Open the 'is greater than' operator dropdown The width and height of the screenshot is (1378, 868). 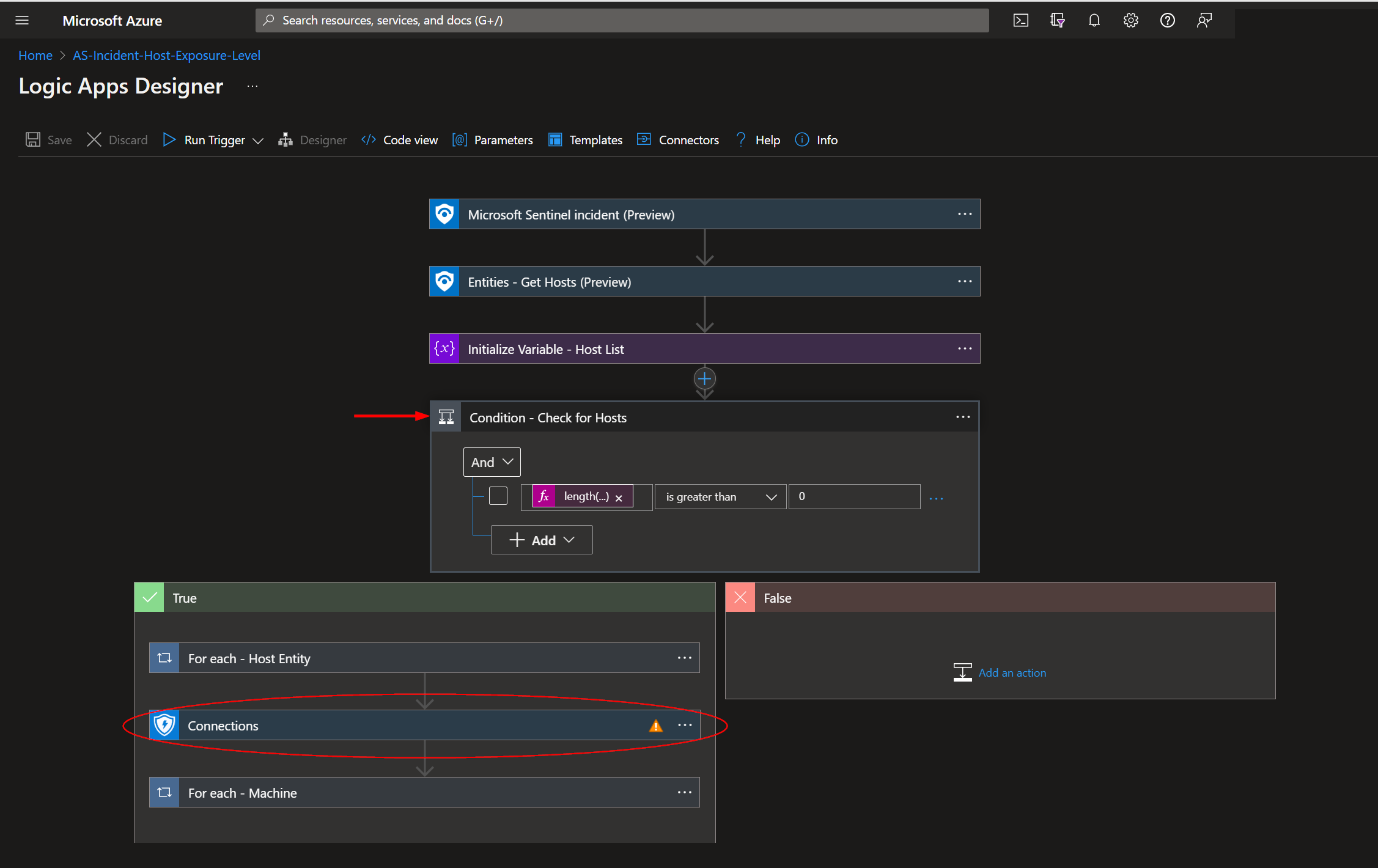pyautogui.click(x=720, y=496)
